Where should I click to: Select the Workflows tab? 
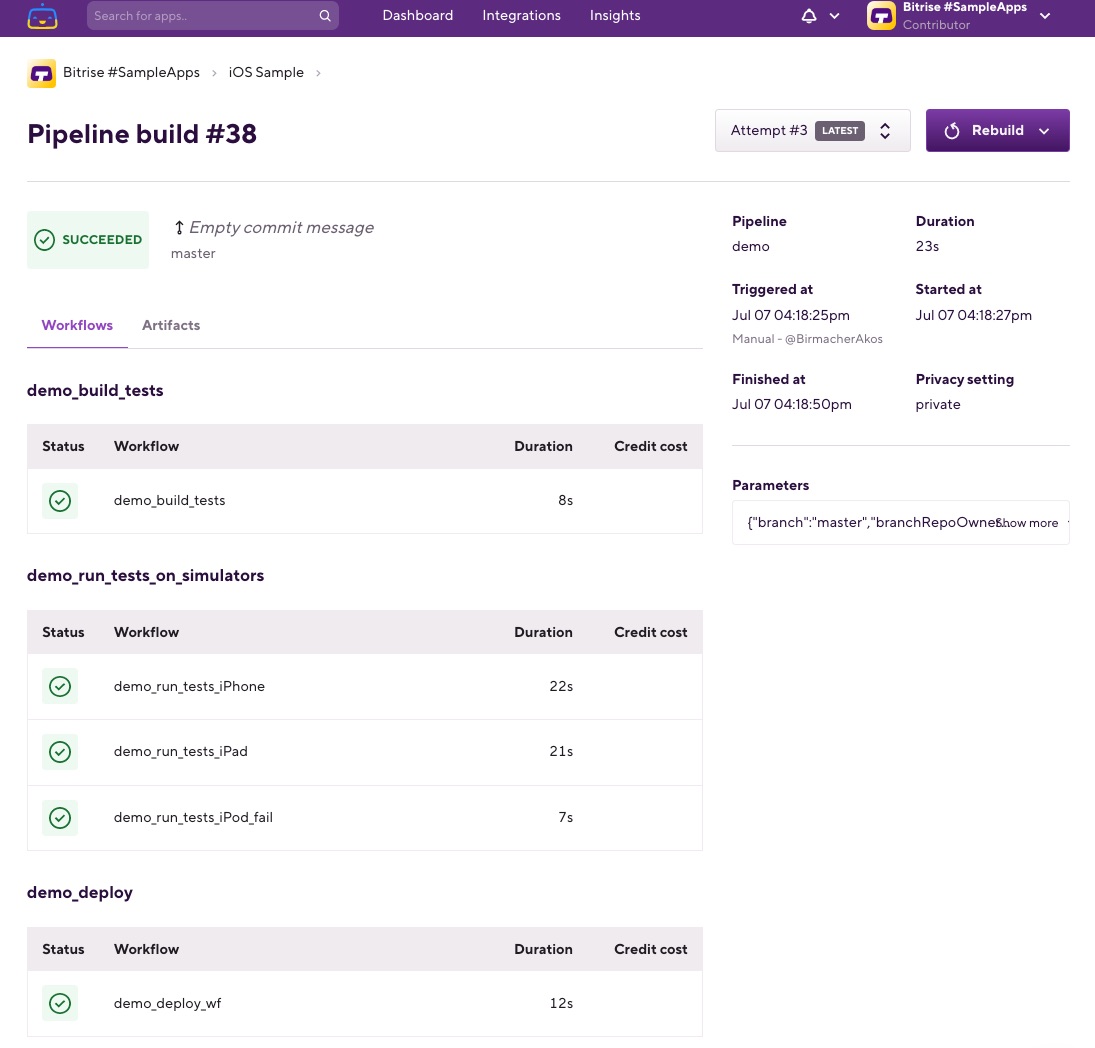point(77,326)
